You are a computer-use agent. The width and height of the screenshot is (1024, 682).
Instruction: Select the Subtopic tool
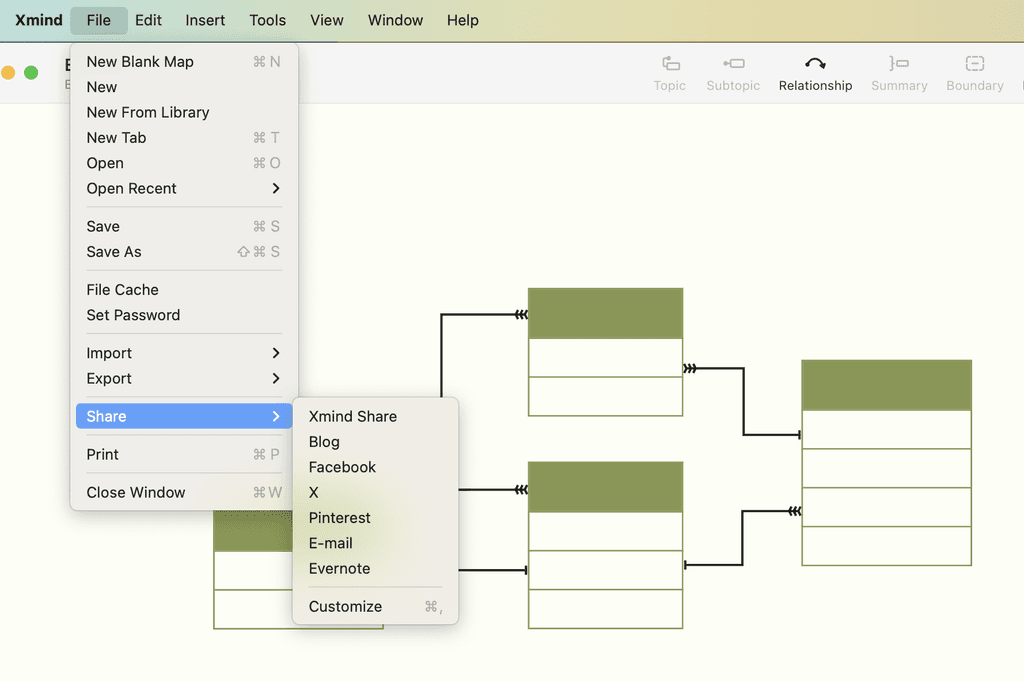point(733,72)
